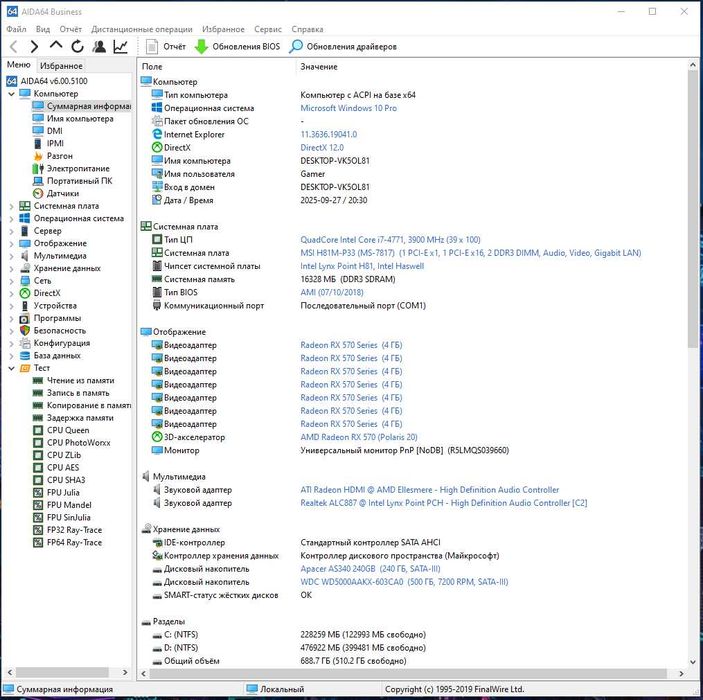This screenshot has height=700, width=703.
Task: Expand the Операционная система tree node
Action: [12, 219]
